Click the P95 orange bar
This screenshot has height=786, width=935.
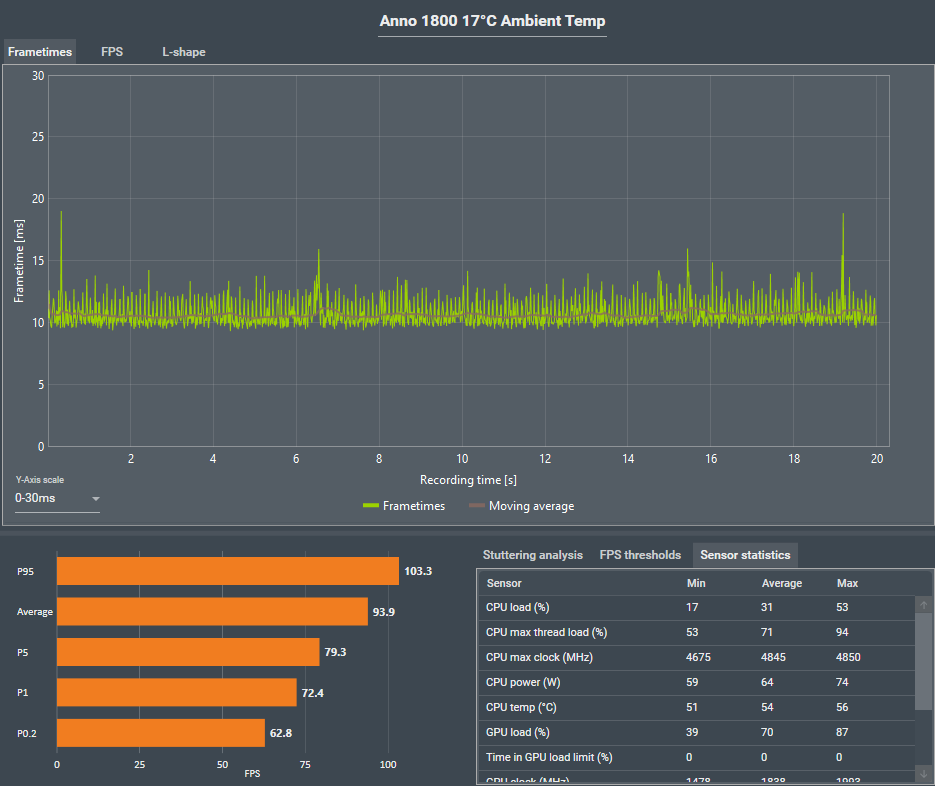(x=228, y=571)
